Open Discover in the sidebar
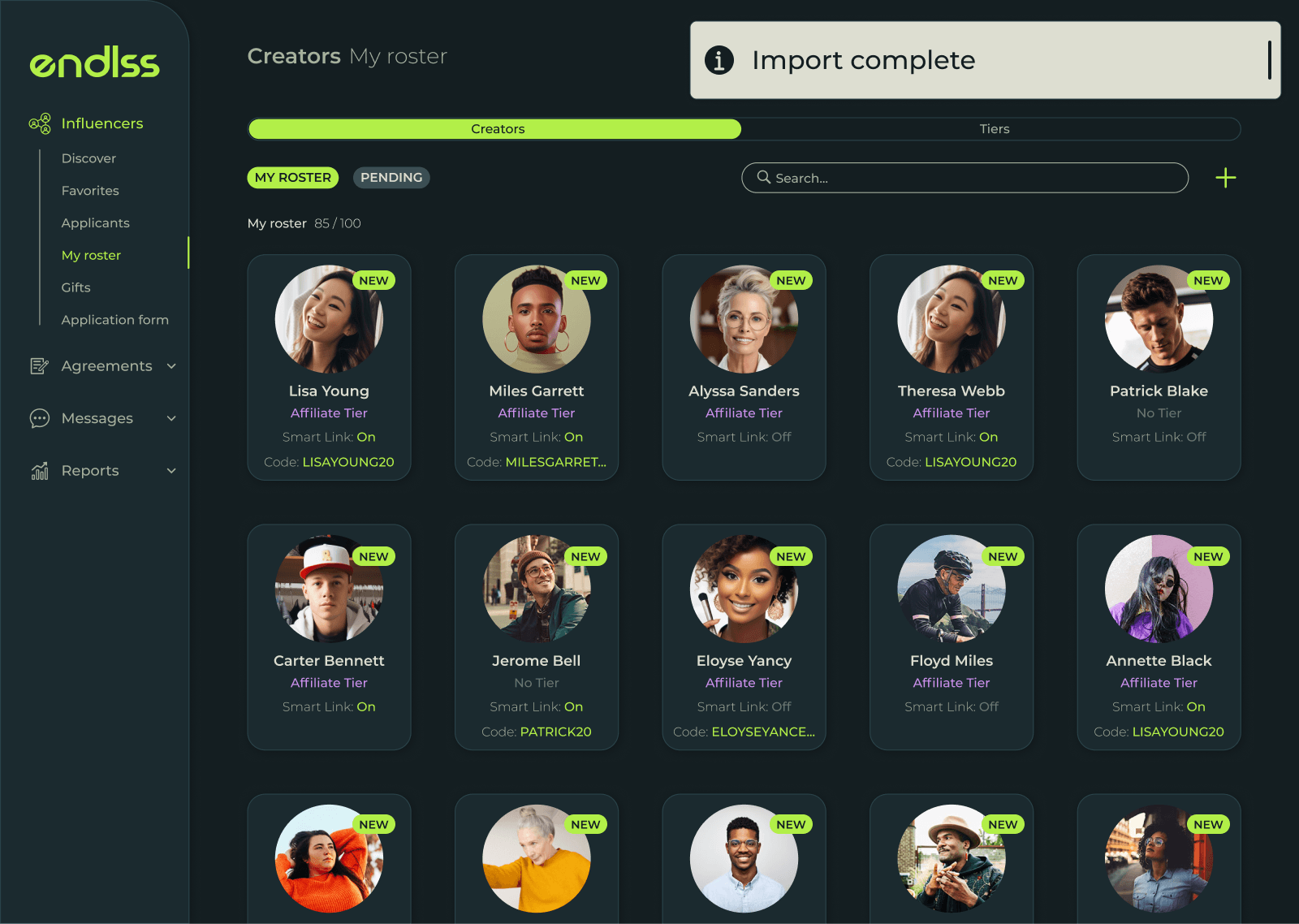Viewport: 1299px width, 924px height. point(88,158)
